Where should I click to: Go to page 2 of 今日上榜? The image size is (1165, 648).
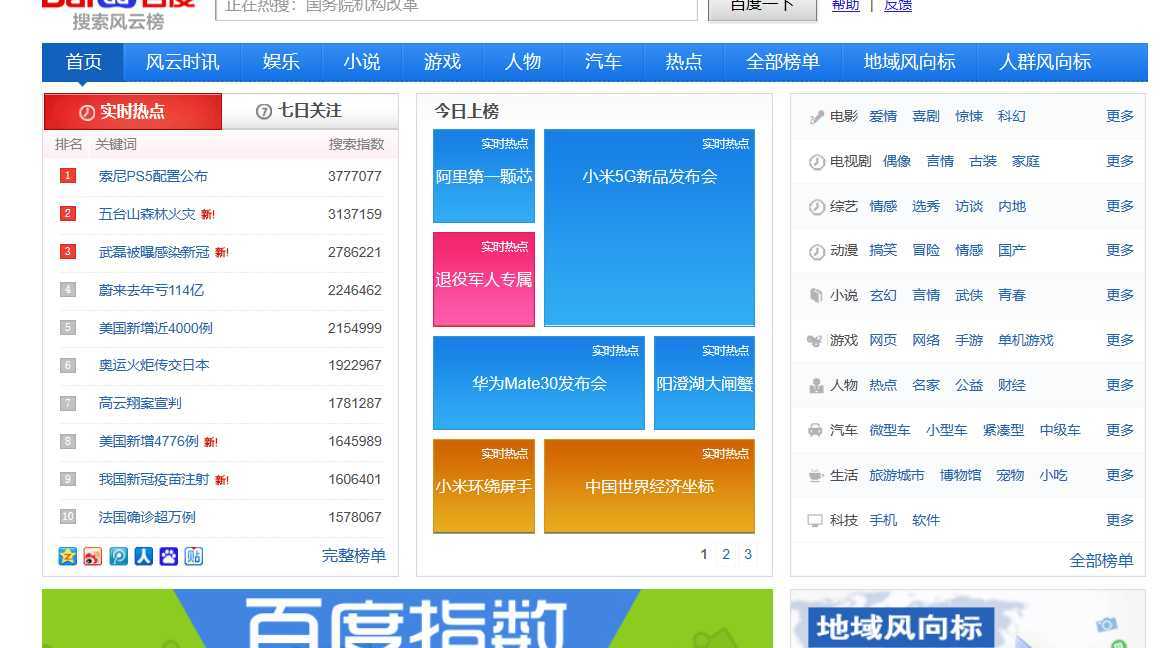pyautogui.click(x=726, y=554)
